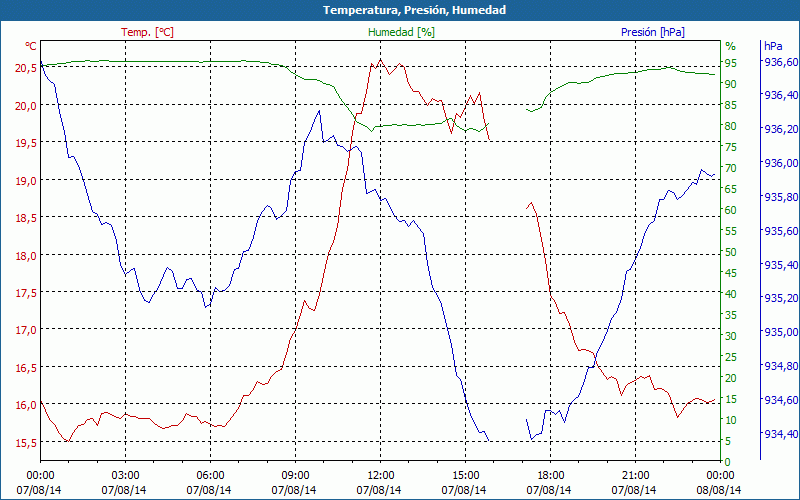The width and height of the screenshot is (800, 500).
Task: Click the 18:00 time axis label
Action: (551, 476)
